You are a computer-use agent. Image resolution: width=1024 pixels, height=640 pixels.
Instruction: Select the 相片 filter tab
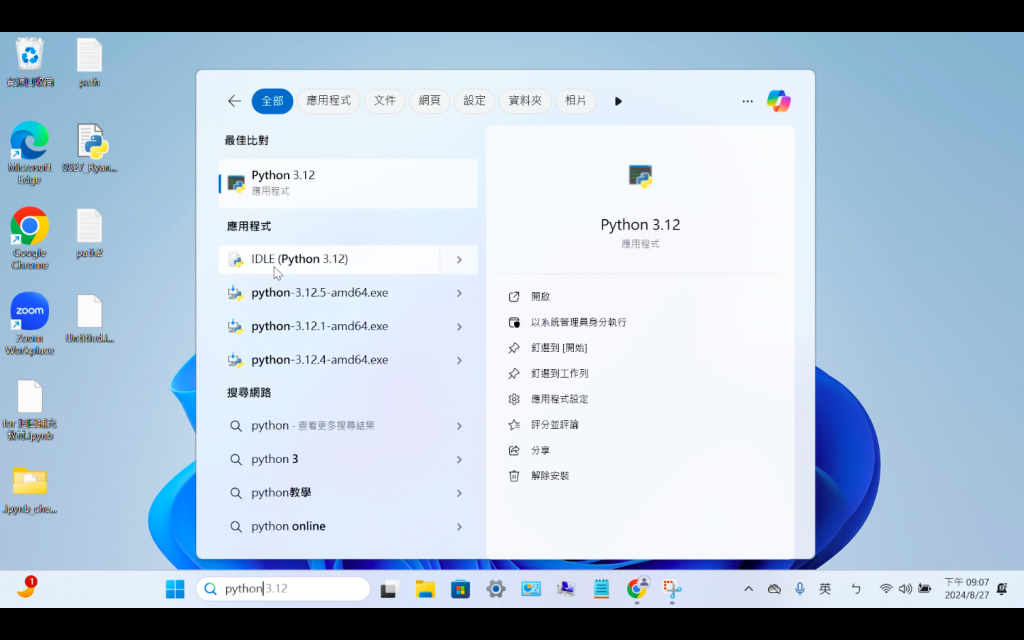coord(575,101)
